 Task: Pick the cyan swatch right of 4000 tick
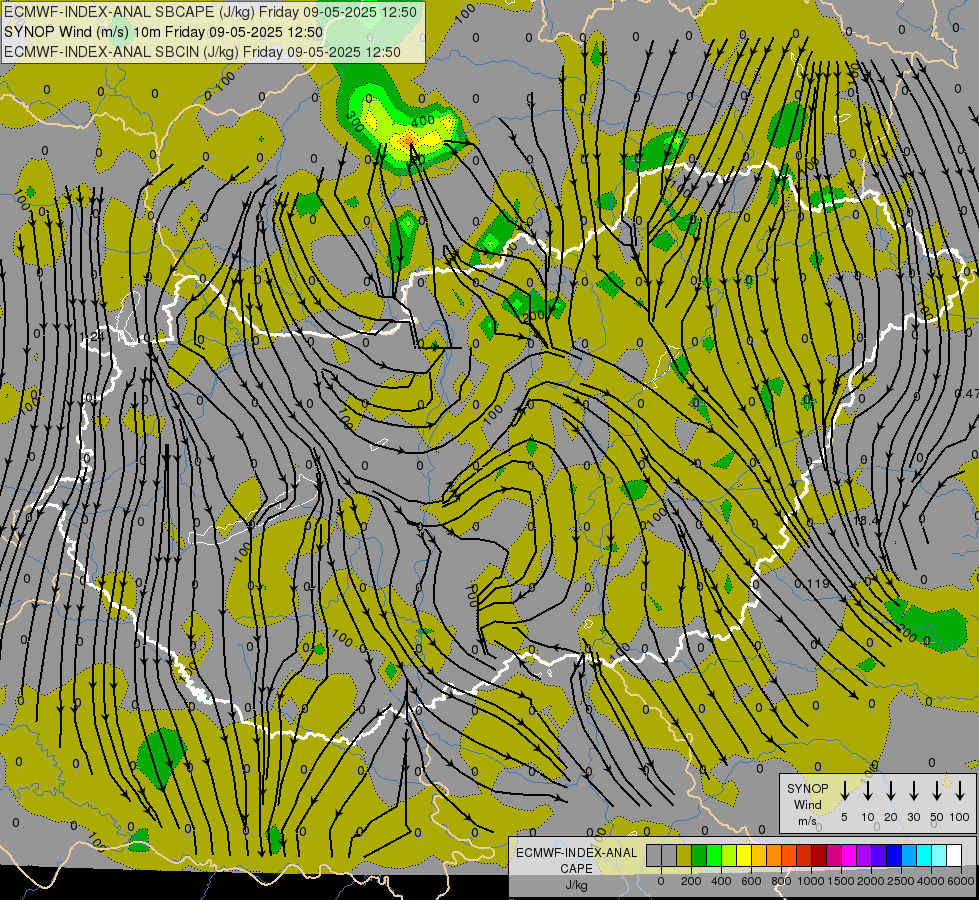click(x=939, y=855)
